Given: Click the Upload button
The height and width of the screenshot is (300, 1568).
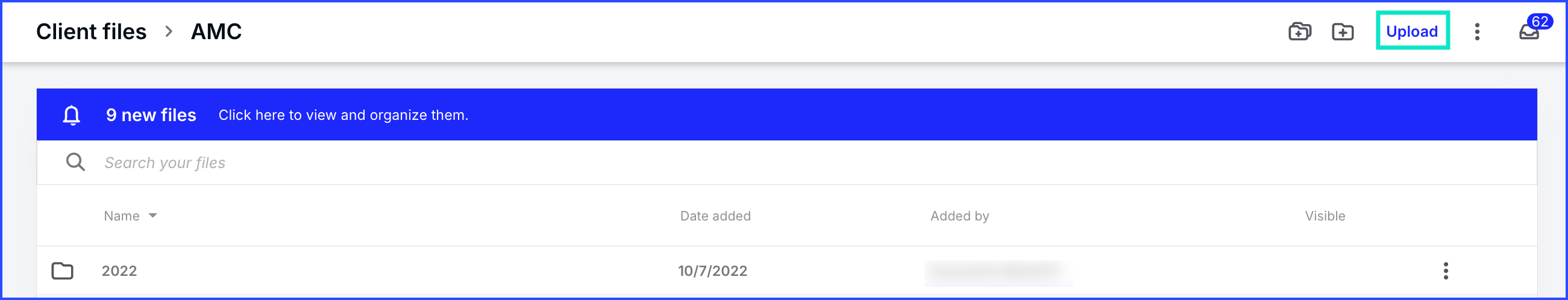Looking at the screenshot, I should [1412, 31].
